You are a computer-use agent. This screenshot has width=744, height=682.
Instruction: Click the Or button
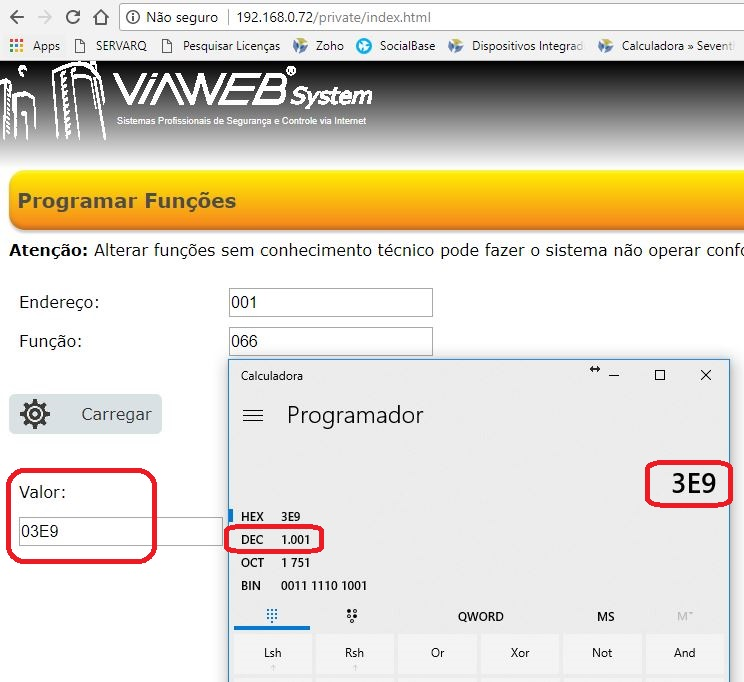[437, 654]
